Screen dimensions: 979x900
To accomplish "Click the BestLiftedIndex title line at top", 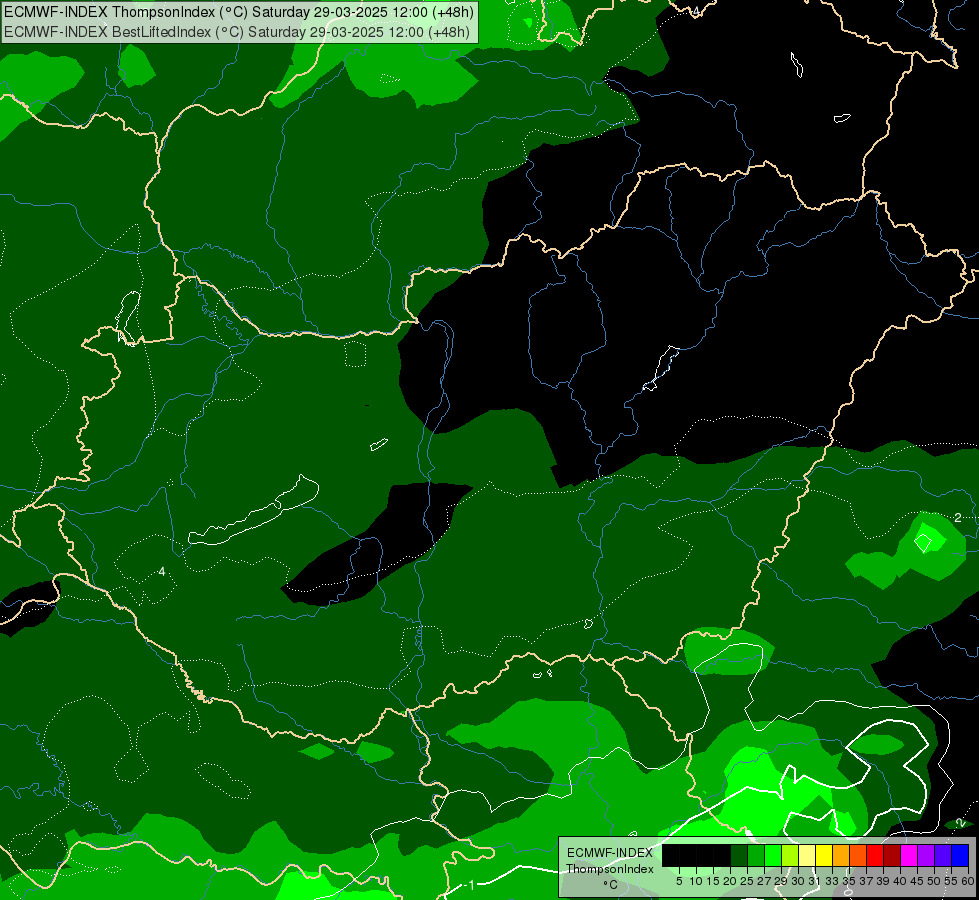I will pos(237,32).
